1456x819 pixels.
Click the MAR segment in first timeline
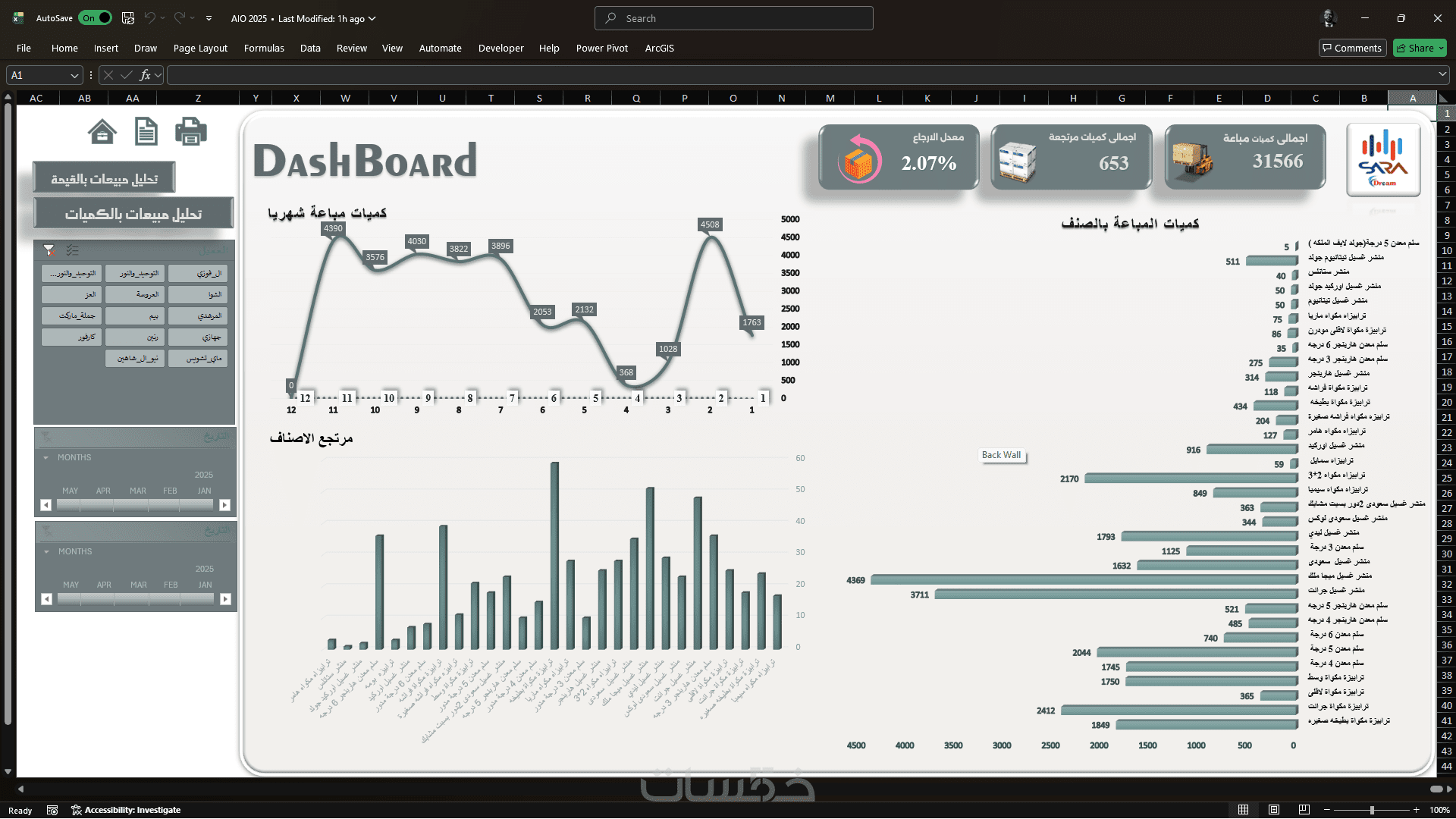pyautogui.click(x=131, y=505)
